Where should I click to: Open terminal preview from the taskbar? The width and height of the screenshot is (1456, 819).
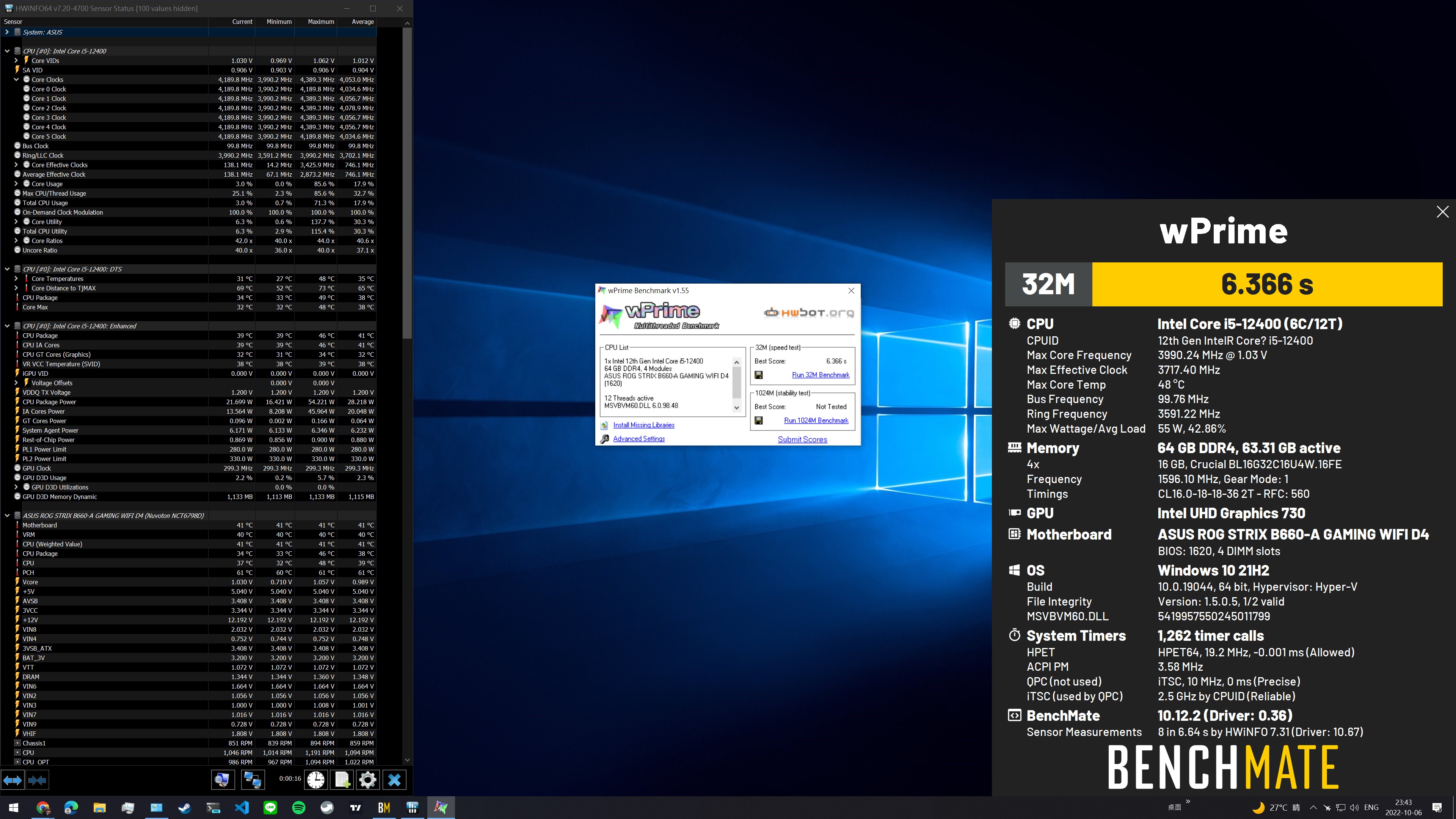(x=213, y=808)
